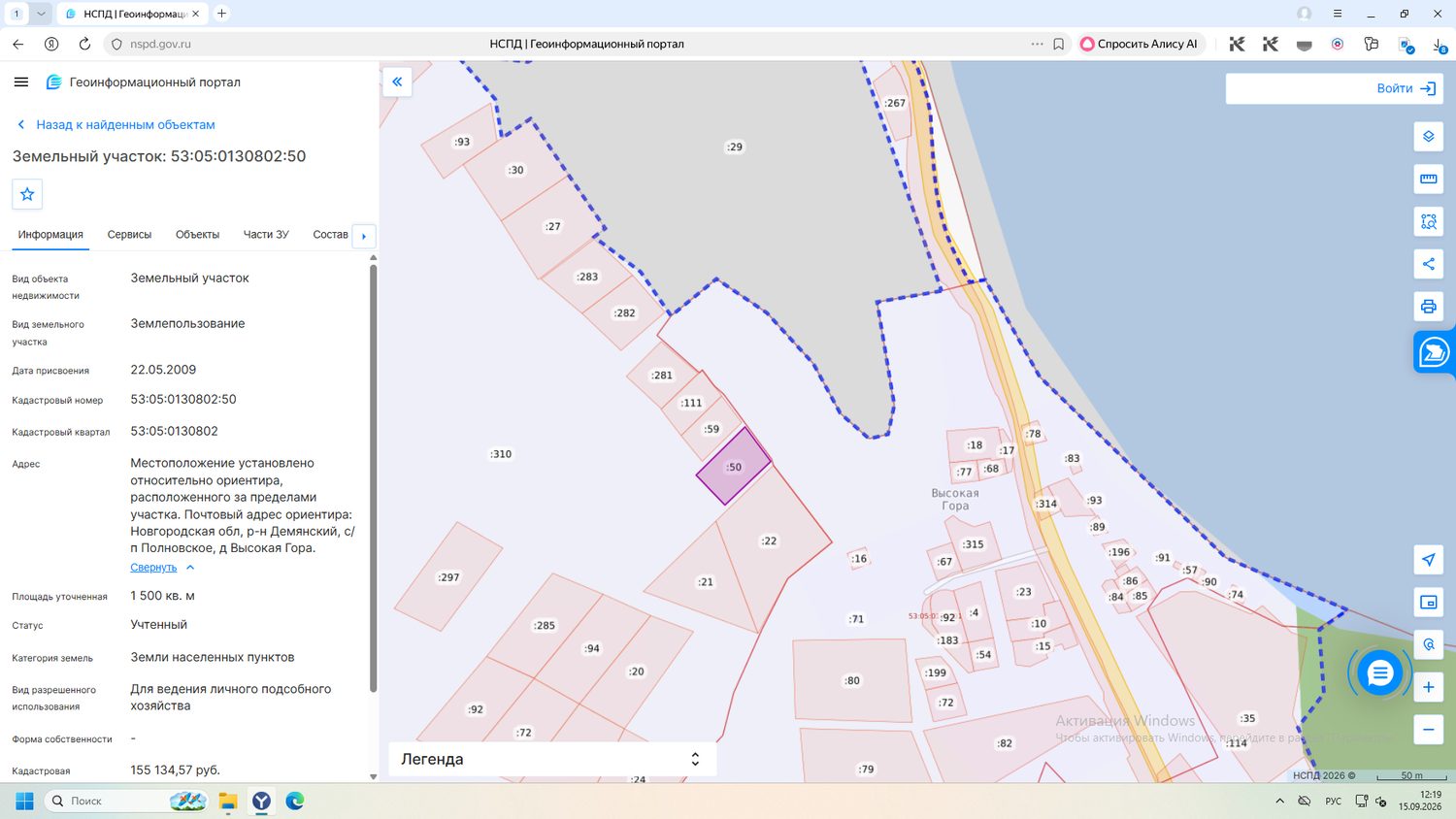Select the Состав tab

pos(330,235)
